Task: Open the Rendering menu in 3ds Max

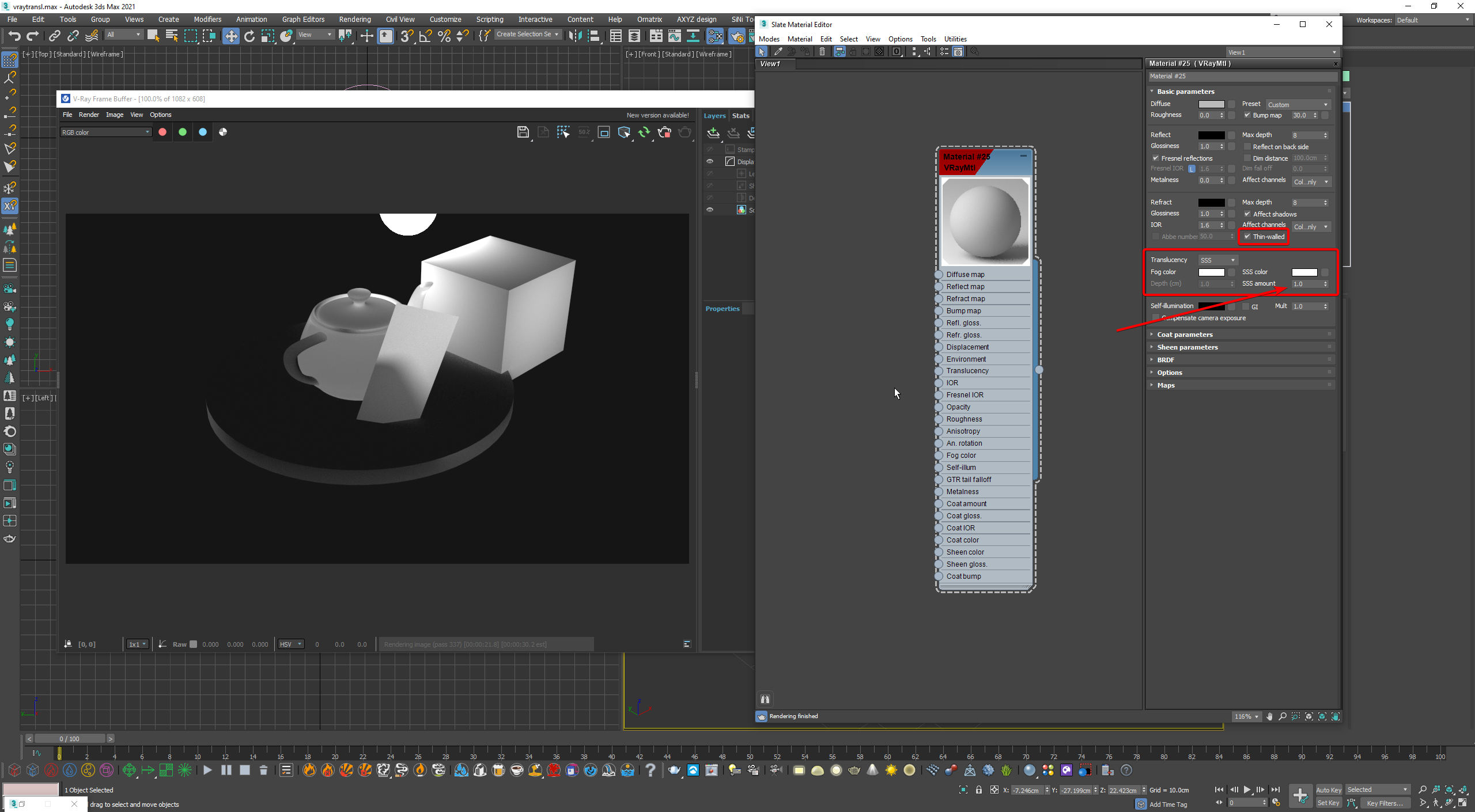Action: 354,20
